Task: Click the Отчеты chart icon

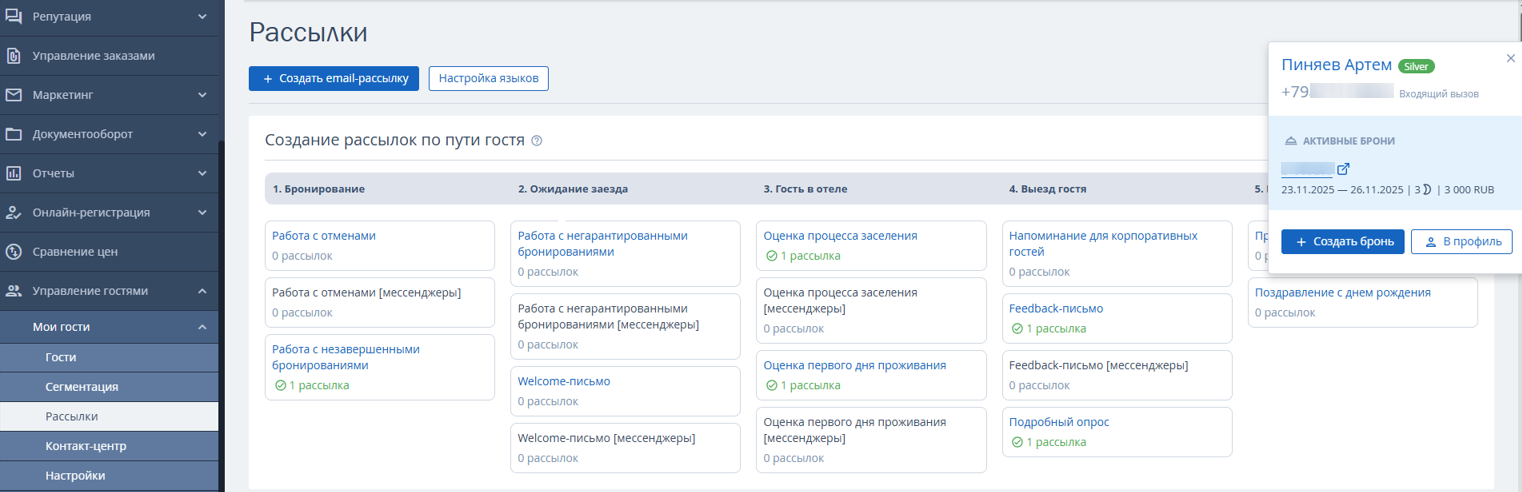Action: 14,173
